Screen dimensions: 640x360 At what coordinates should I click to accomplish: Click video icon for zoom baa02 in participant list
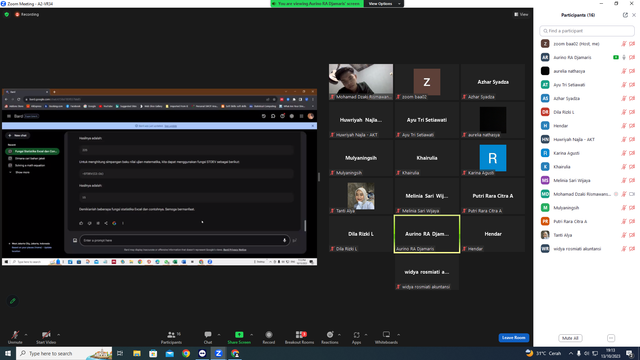(632, 44)
